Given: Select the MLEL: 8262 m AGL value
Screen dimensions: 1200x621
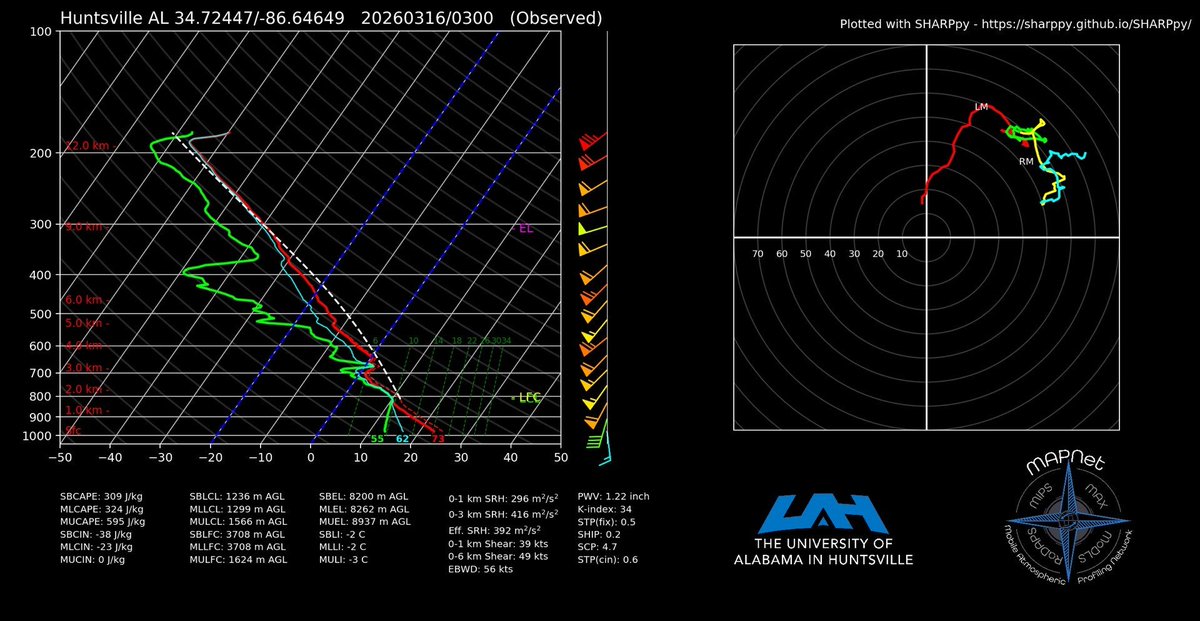Looking at the screenshot, I should pos(364,509).
